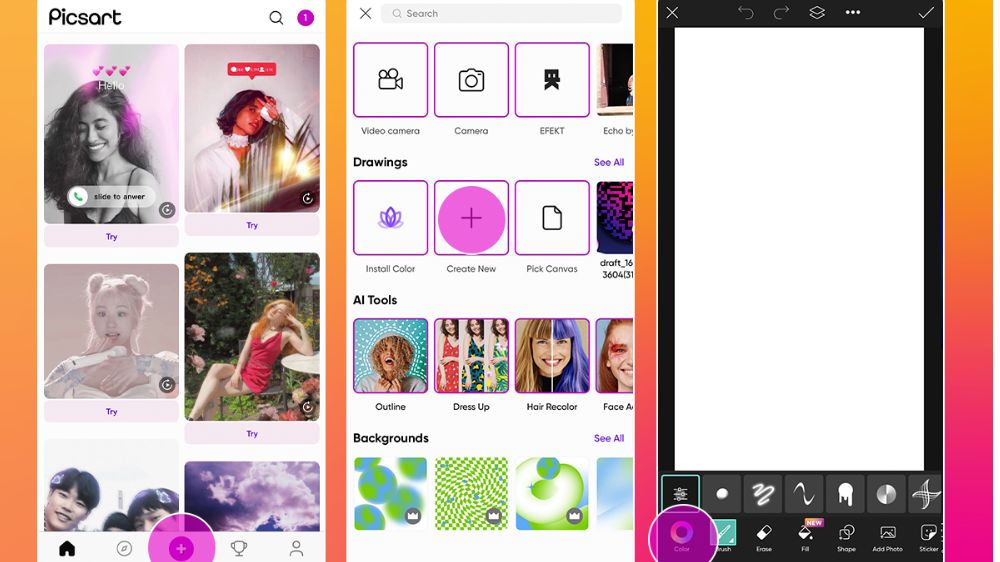
Task: Open the Sticker tool
Action: [x=929, y=537]
